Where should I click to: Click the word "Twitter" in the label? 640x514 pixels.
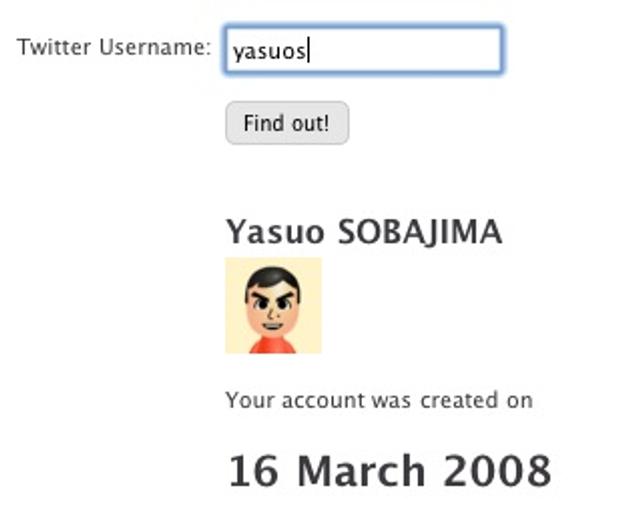coord(55,47)
